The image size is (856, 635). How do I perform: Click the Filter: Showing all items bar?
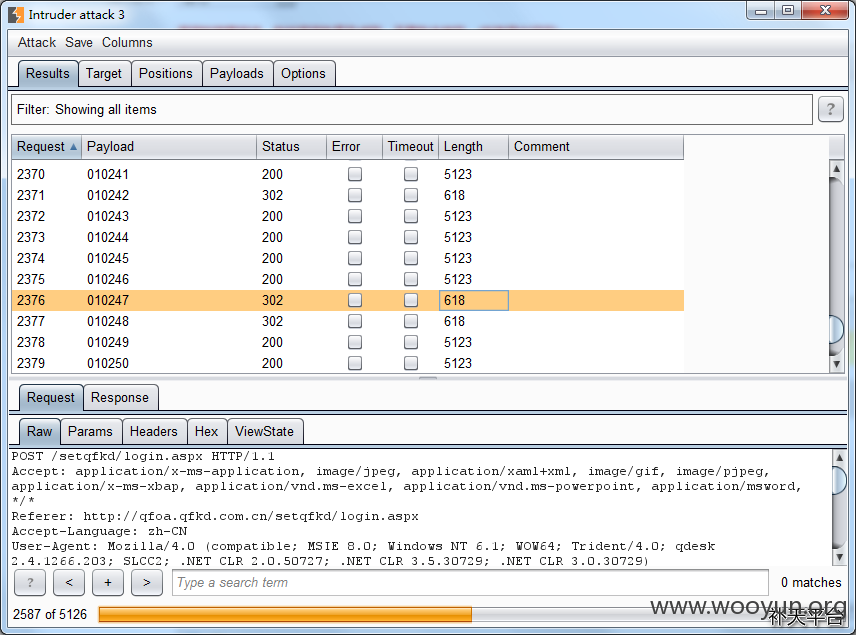412,109
